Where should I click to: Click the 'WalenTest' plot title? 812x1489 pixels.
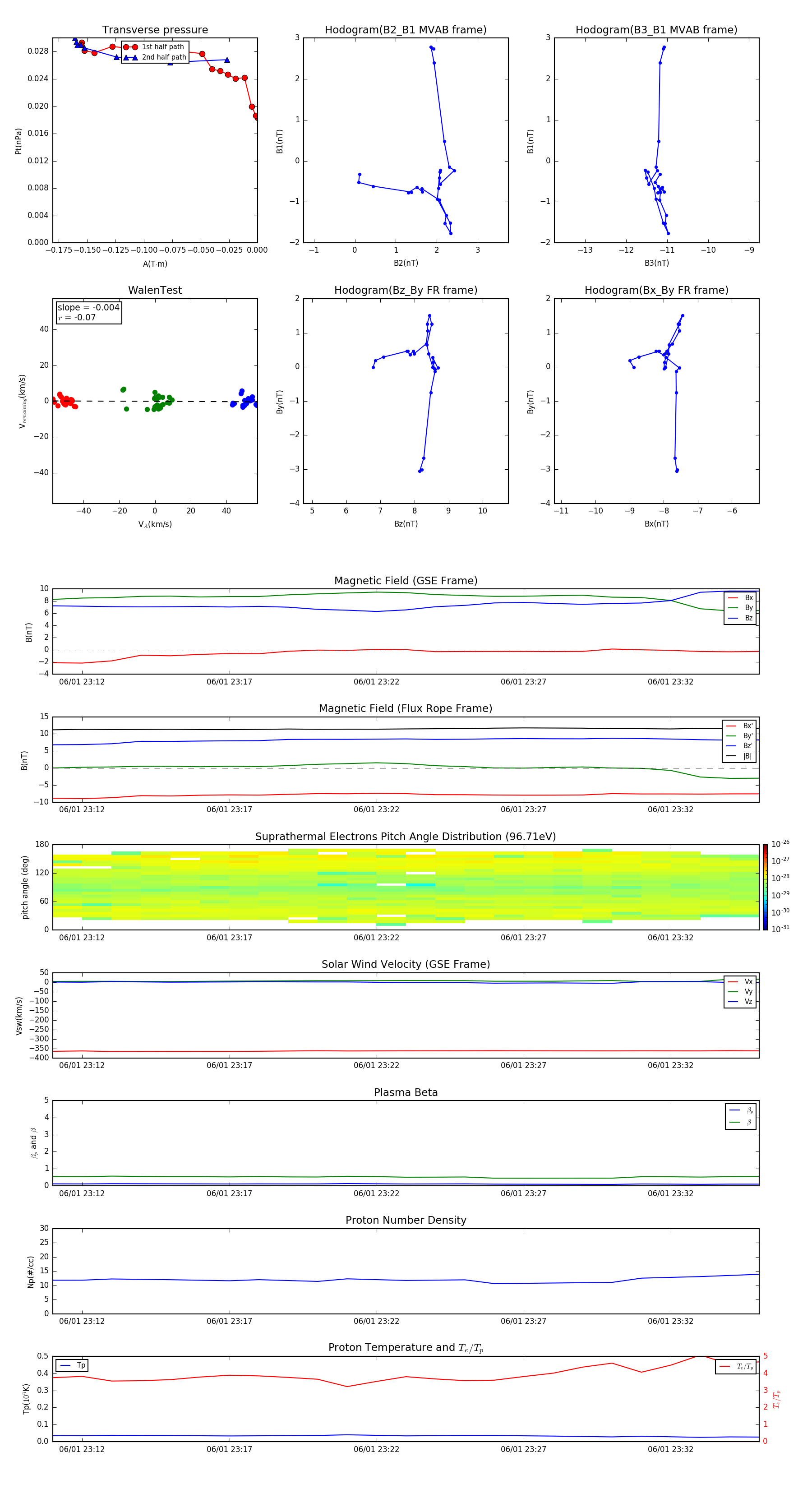pos(155,290)
